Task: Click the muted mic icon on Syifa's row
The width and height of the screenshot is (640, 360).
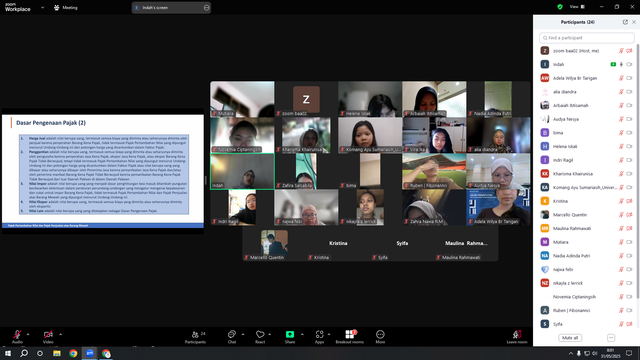Action: (621, 324)
